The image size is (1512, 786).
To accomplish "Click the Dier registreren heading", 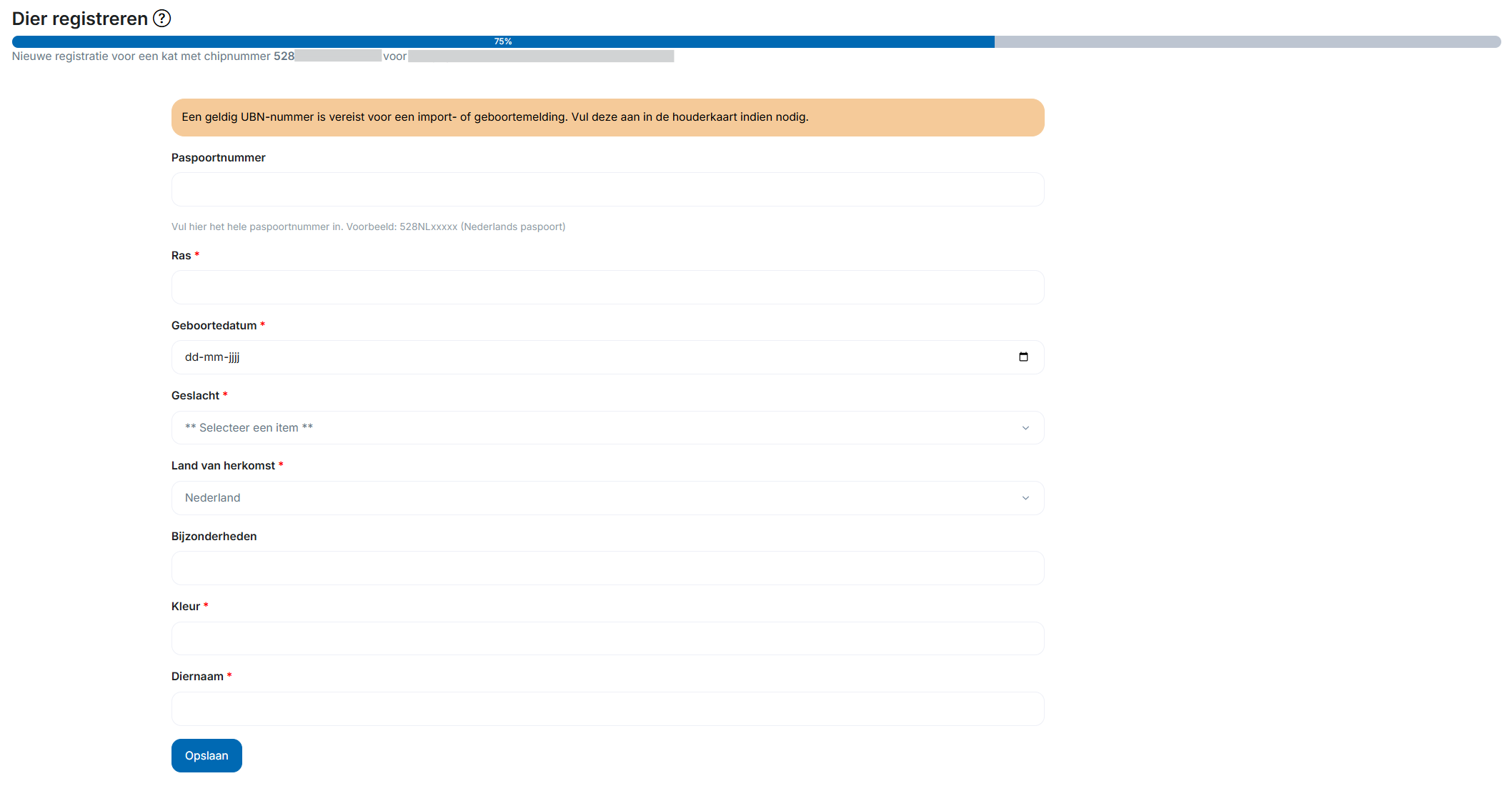I will [x=80, y=19].
